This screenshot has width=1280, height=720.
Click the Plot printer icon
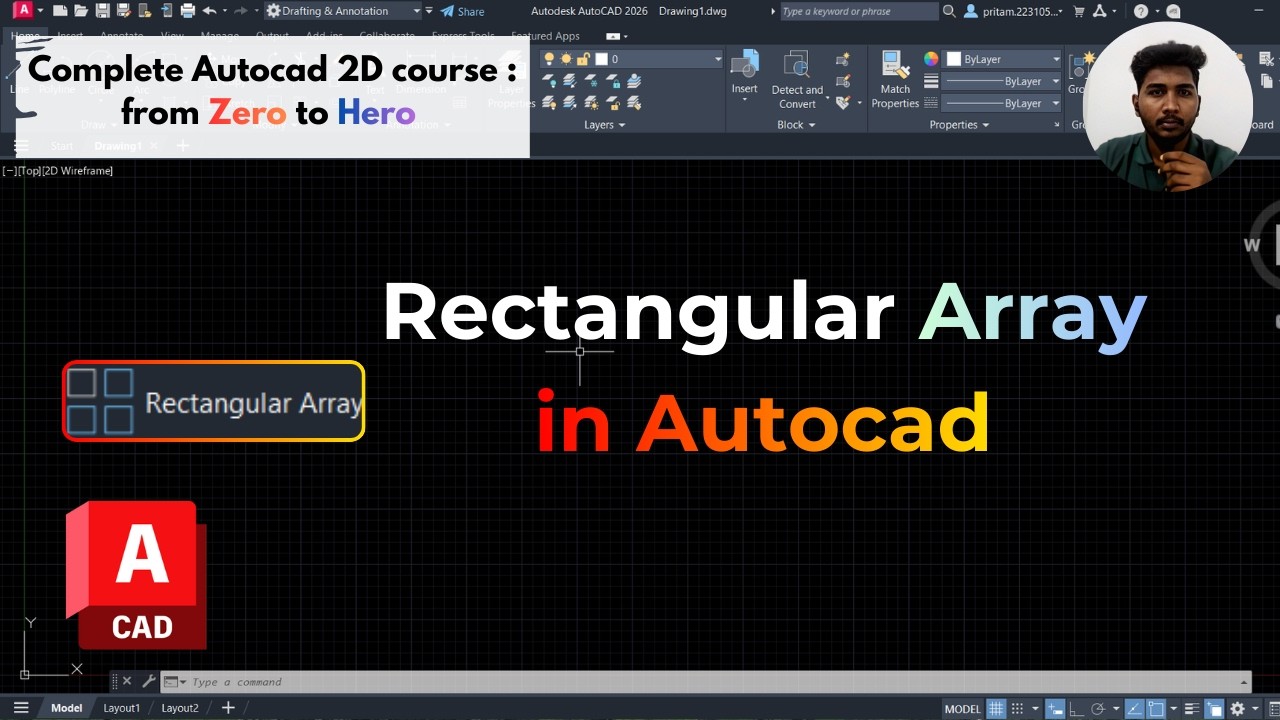(187, 11)
